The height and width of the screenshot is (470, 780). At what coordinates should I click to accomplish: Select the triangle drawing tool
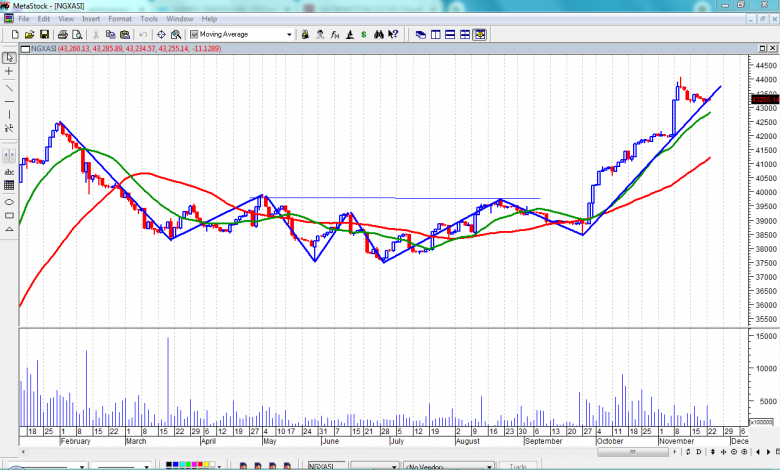click(x=9, y=229)
